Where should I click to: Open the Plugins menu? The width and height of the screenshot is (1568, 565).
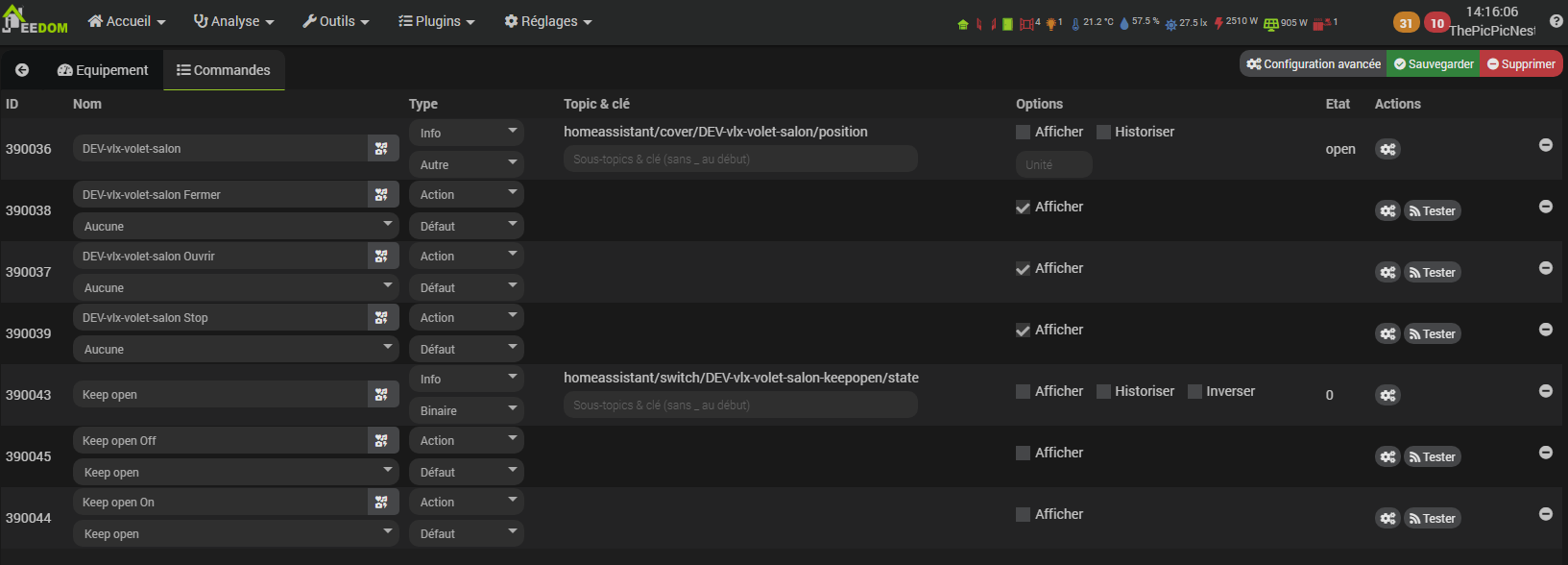pos(437,21)
